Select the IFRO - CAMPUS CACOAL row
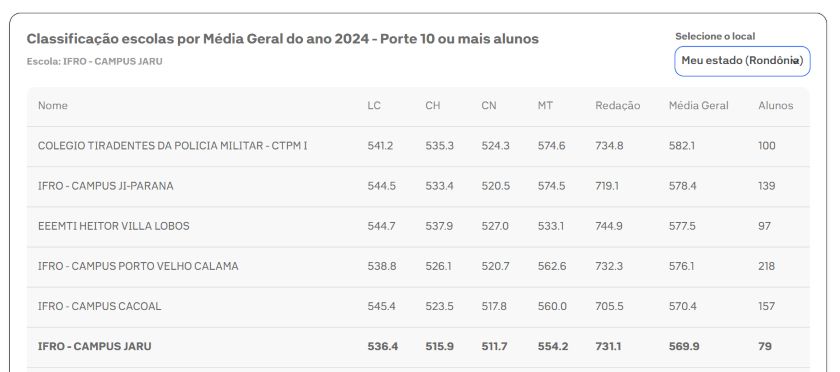The image size is (840, 372). (x=418, y=307)
